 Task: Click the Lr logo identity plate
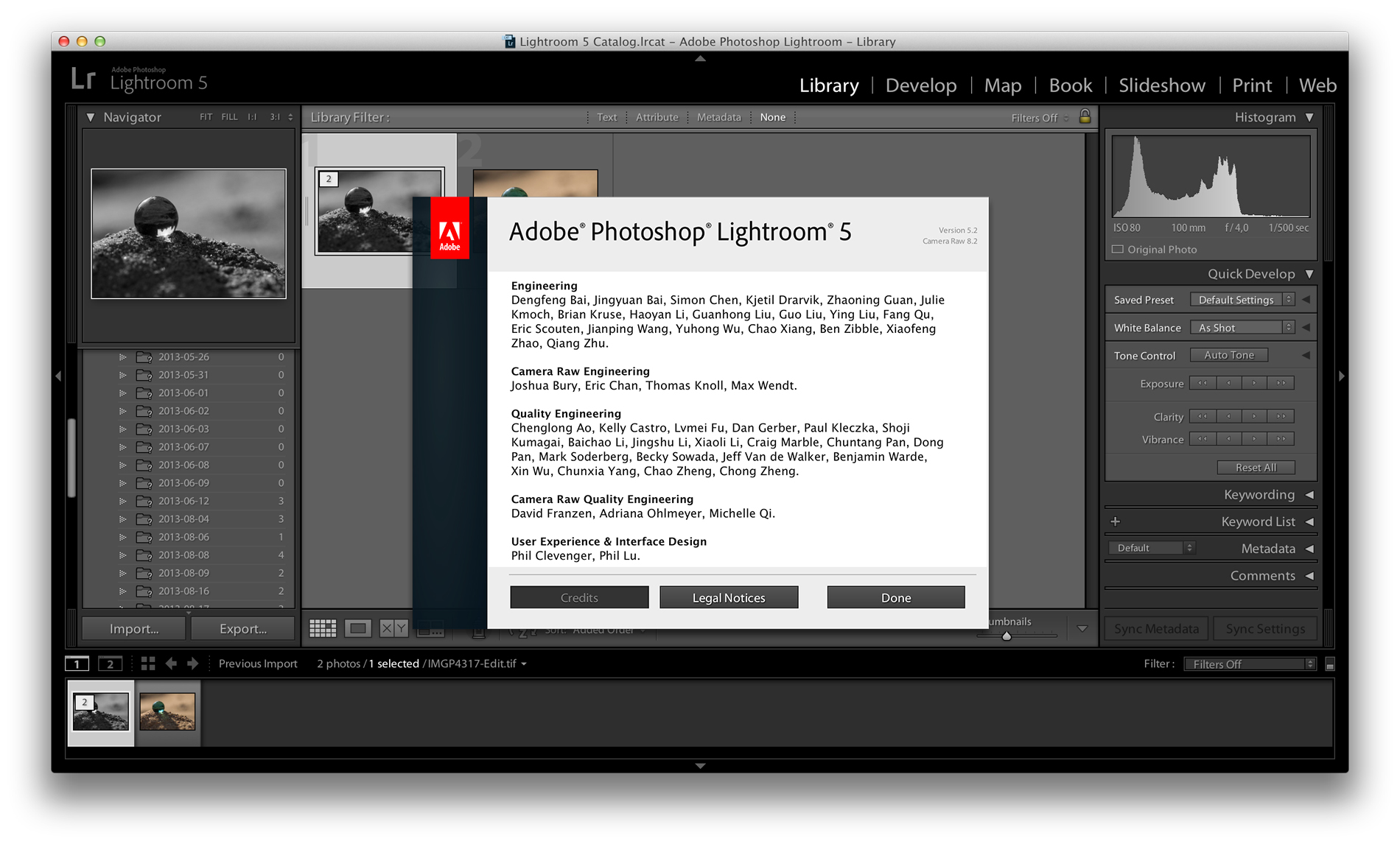pos(83,79)
